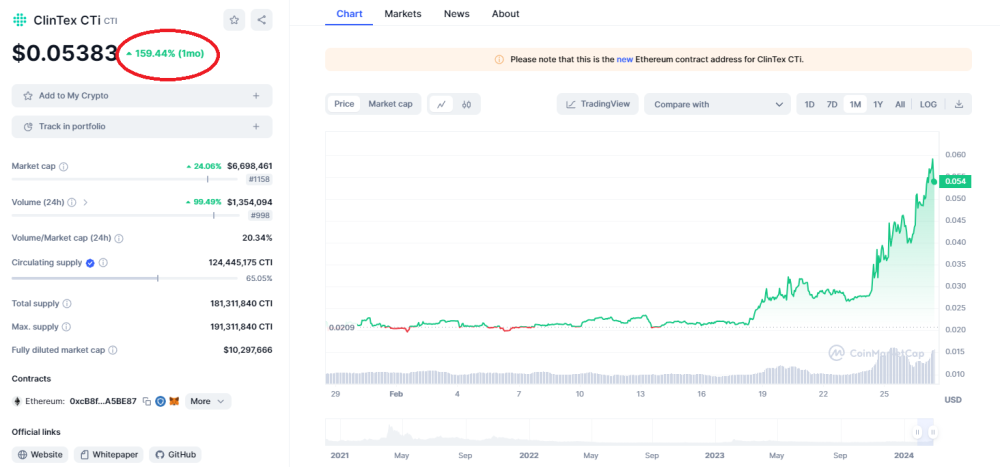1000x467 pixels.
Task: Click the share icon beside the coin name
Action: (260, 19)
